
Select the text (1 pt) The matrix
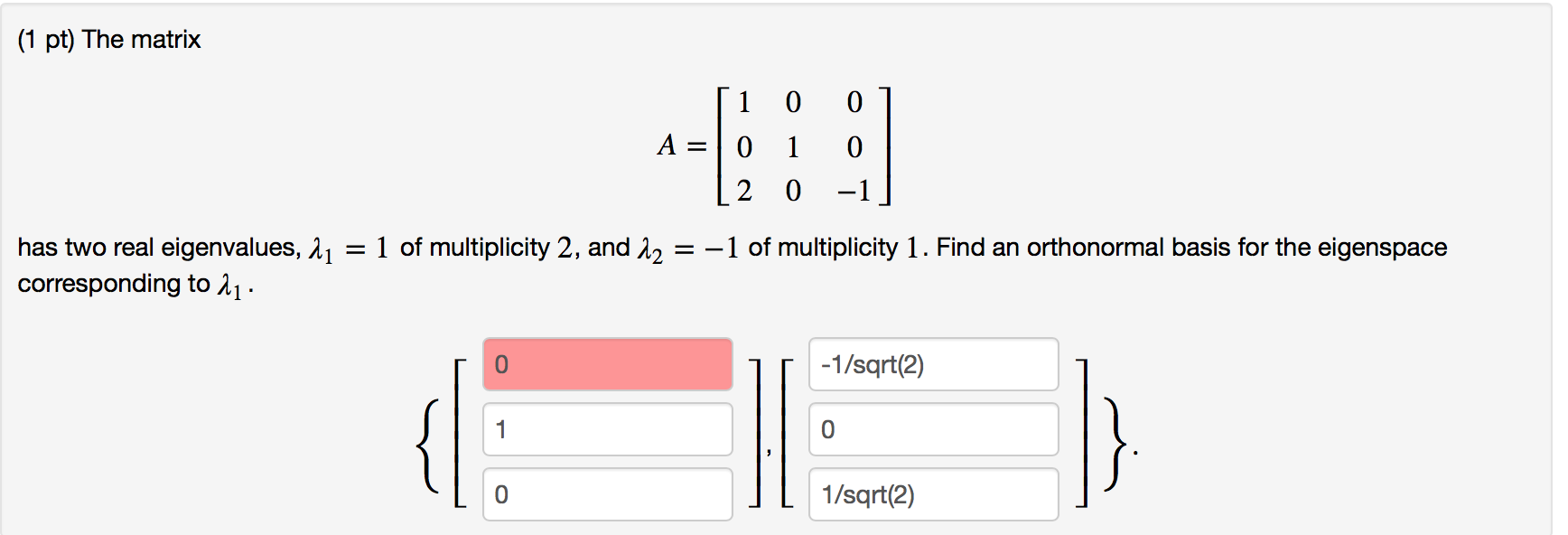pos(108,39)
